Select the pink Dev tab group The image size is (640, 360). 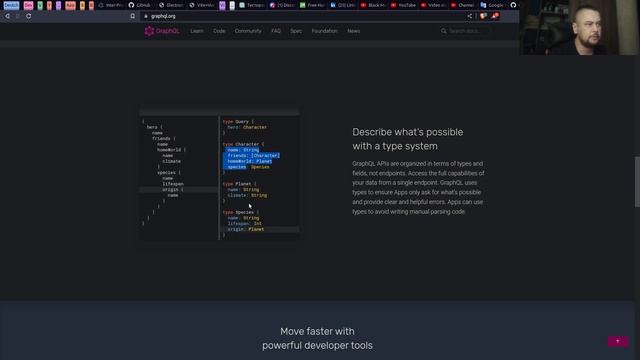[28, 5]
